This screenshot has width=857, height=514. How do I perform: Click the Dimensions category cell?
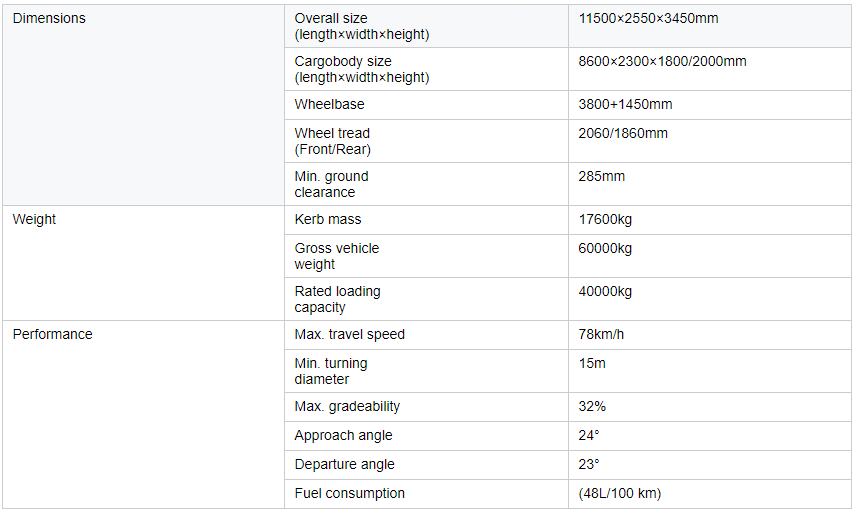(x=49, y=18)
